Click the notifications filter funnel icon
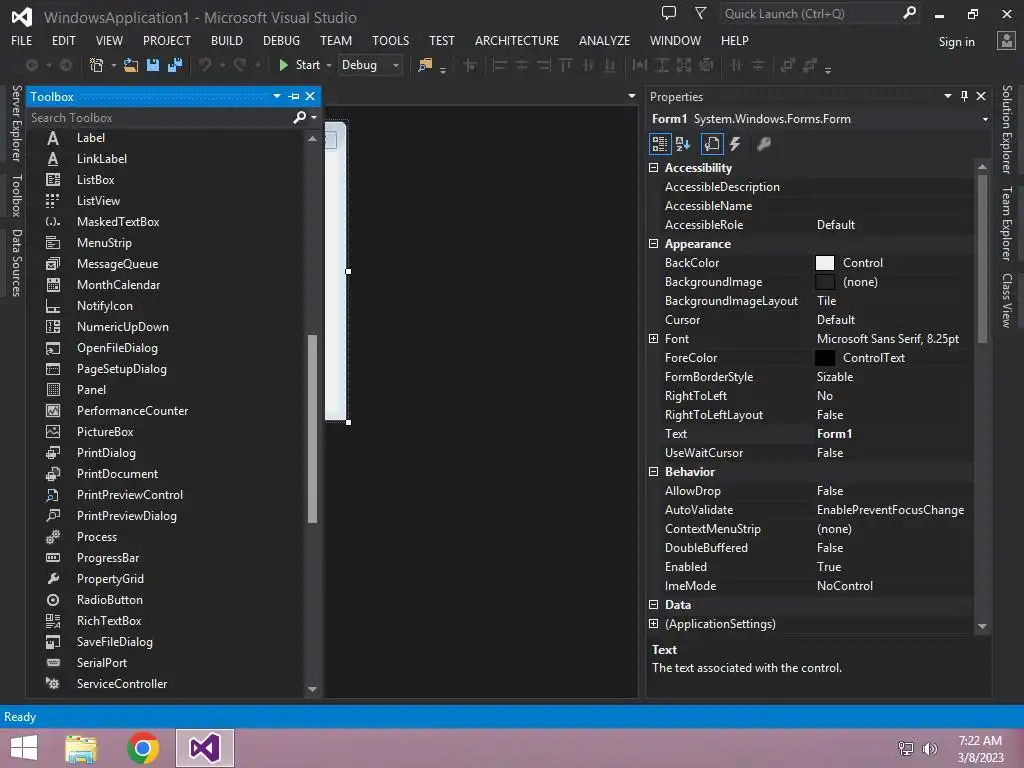 [x=701, y=12]
